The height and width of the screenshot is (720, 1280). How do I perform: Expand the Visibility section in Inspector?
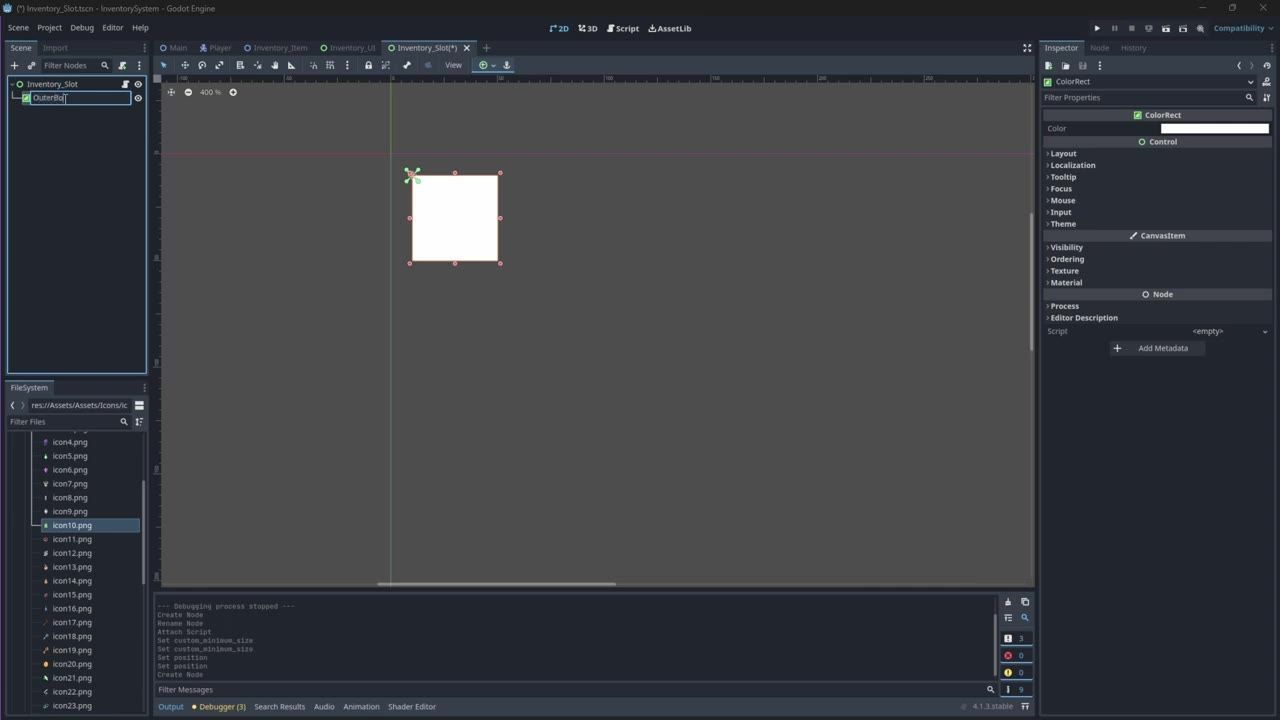(x=1156, y=247)
